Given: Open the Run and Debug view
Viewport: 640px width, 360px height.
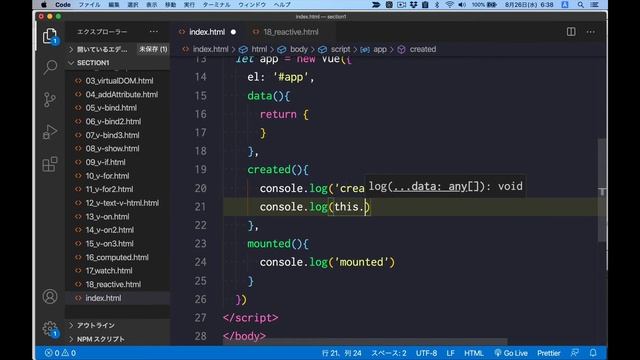Looking at the screenshot, I should 50,132.
